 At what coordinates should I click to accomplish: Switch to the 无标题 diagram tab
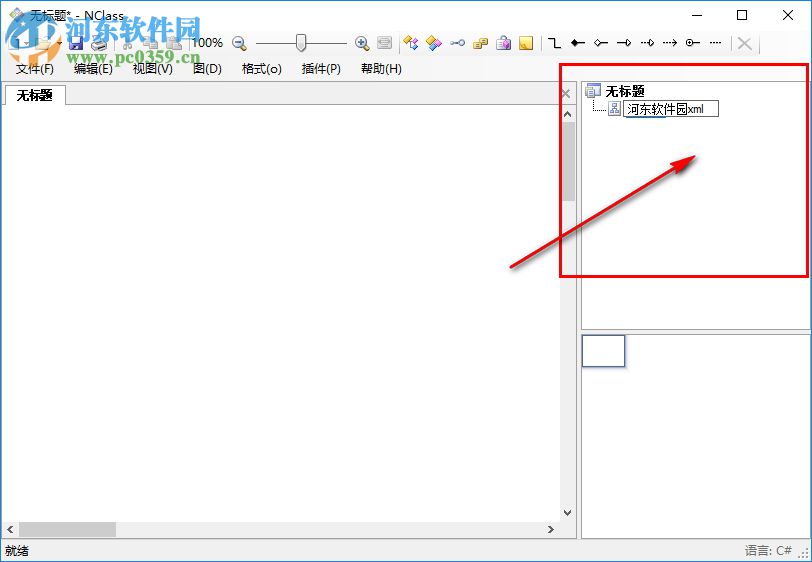35,95
